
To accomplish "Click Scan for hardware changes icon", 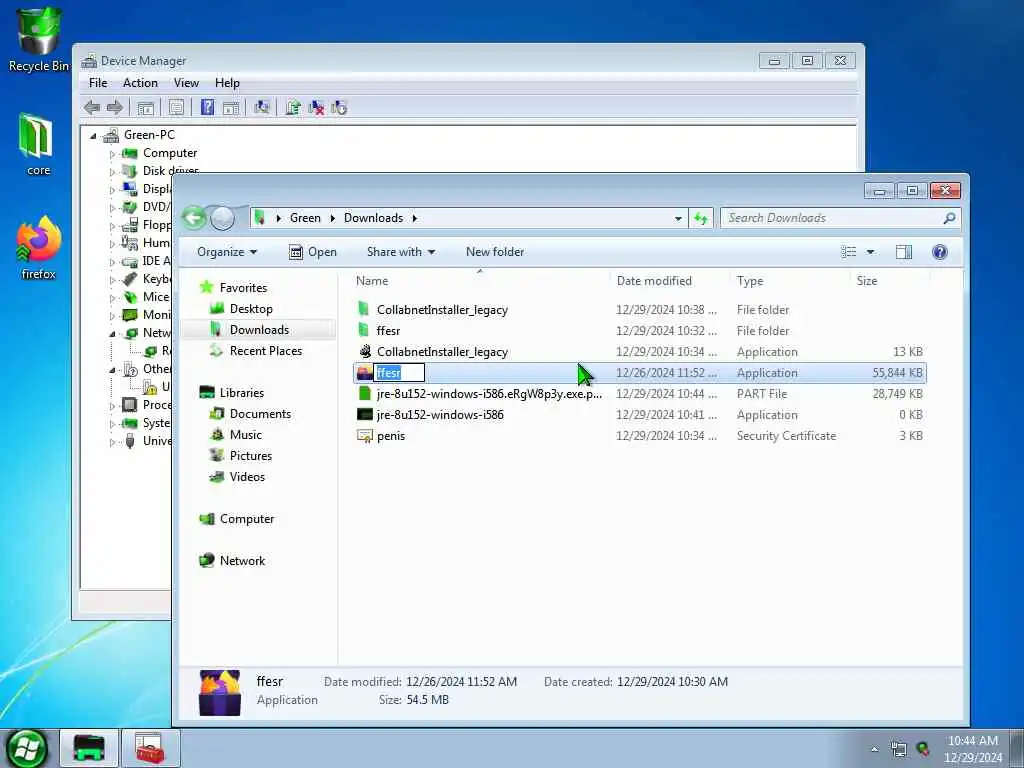I will coord(262,107).
